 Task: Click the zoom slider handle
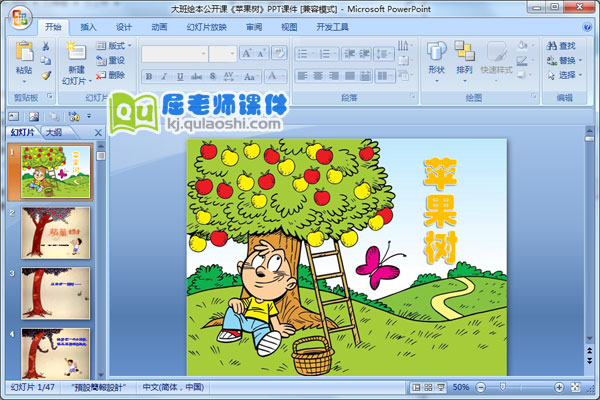coord(503,387)
